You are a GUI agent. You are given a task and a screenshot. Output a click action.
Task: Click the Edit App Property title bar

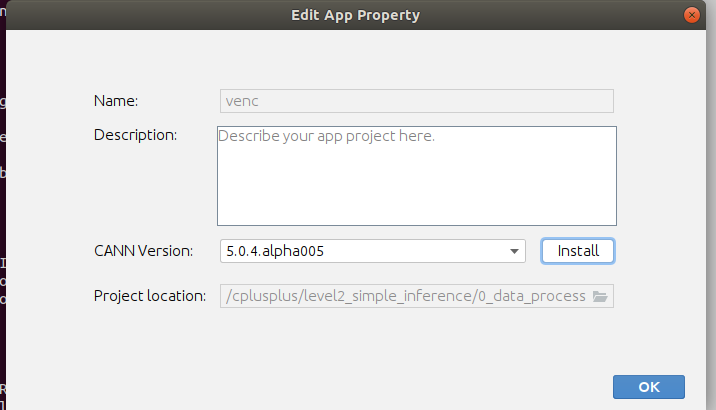tap(355, 15)
